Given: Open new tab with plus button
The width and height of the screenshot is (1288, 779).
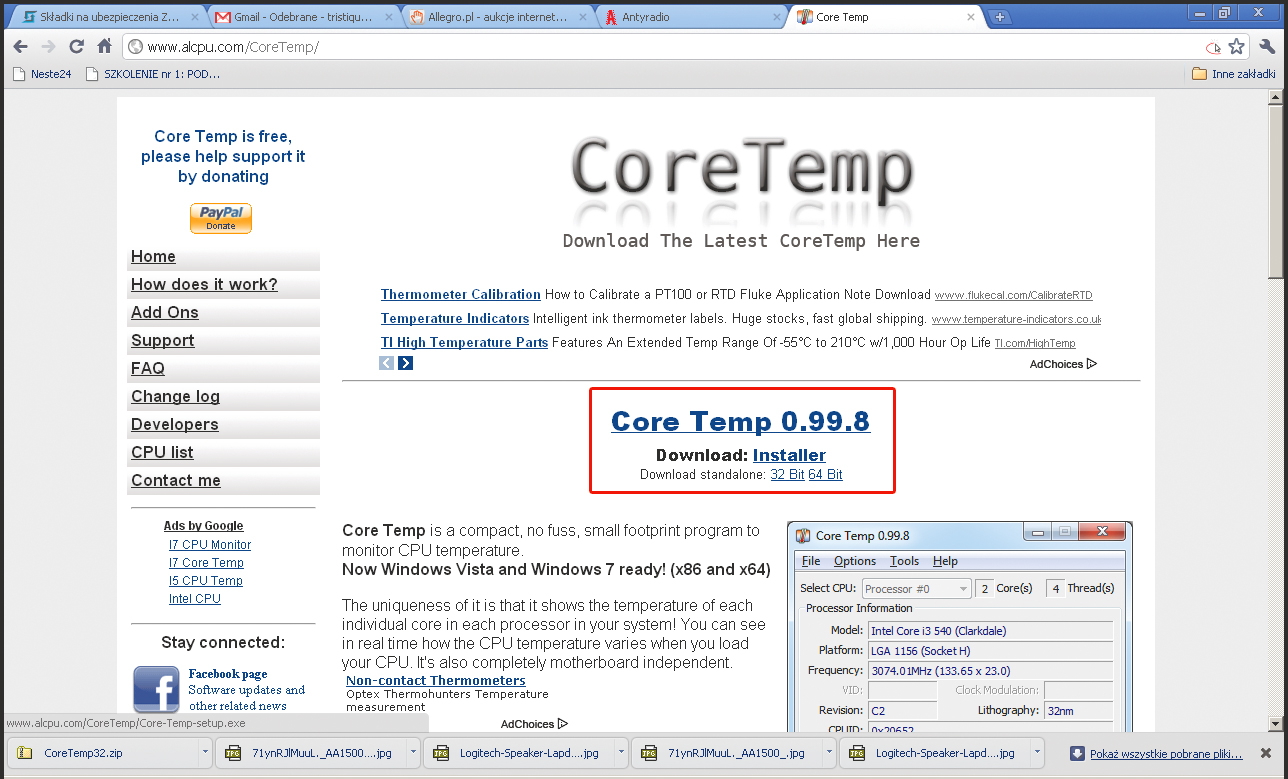Looking at the screenshot, I should [x=1000, y=17].
